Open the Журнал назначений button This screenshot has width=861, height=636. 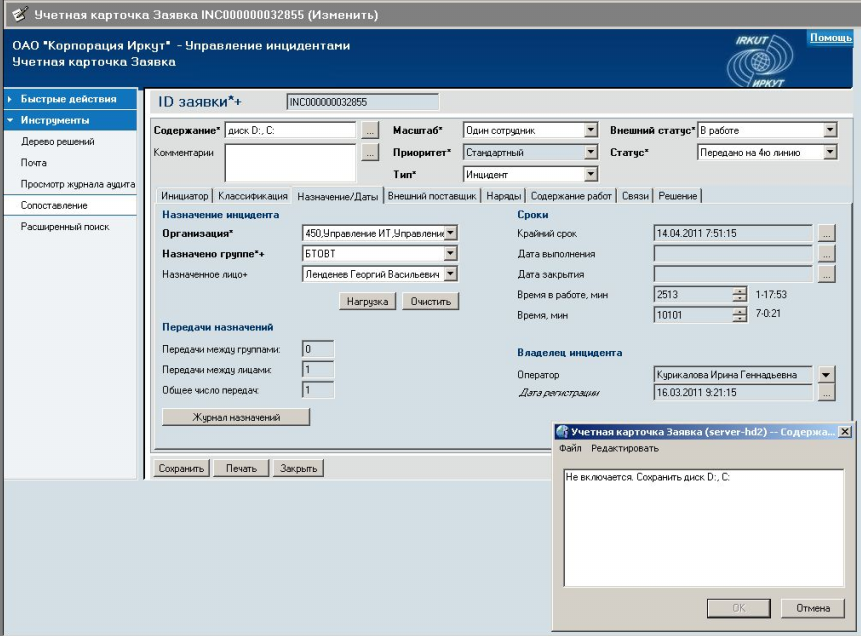point(236,417)
